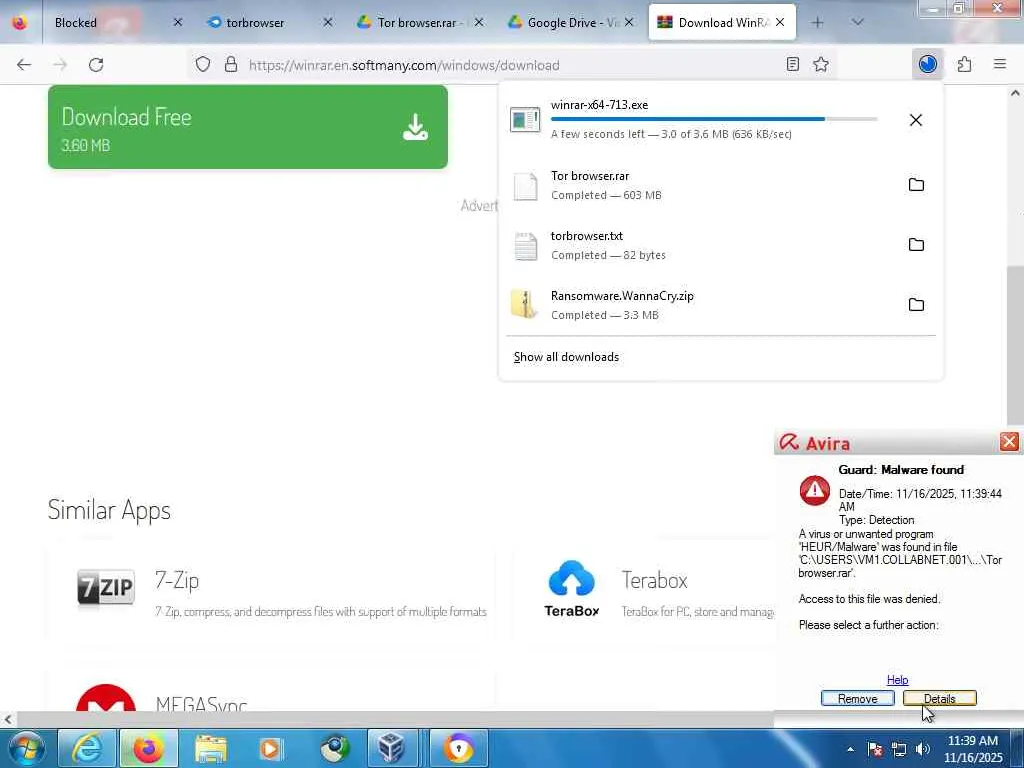The height and width of the screenshot is (768, 1024).
Task: Switch to the Google Drive tab
Action: tap(569, 22)
